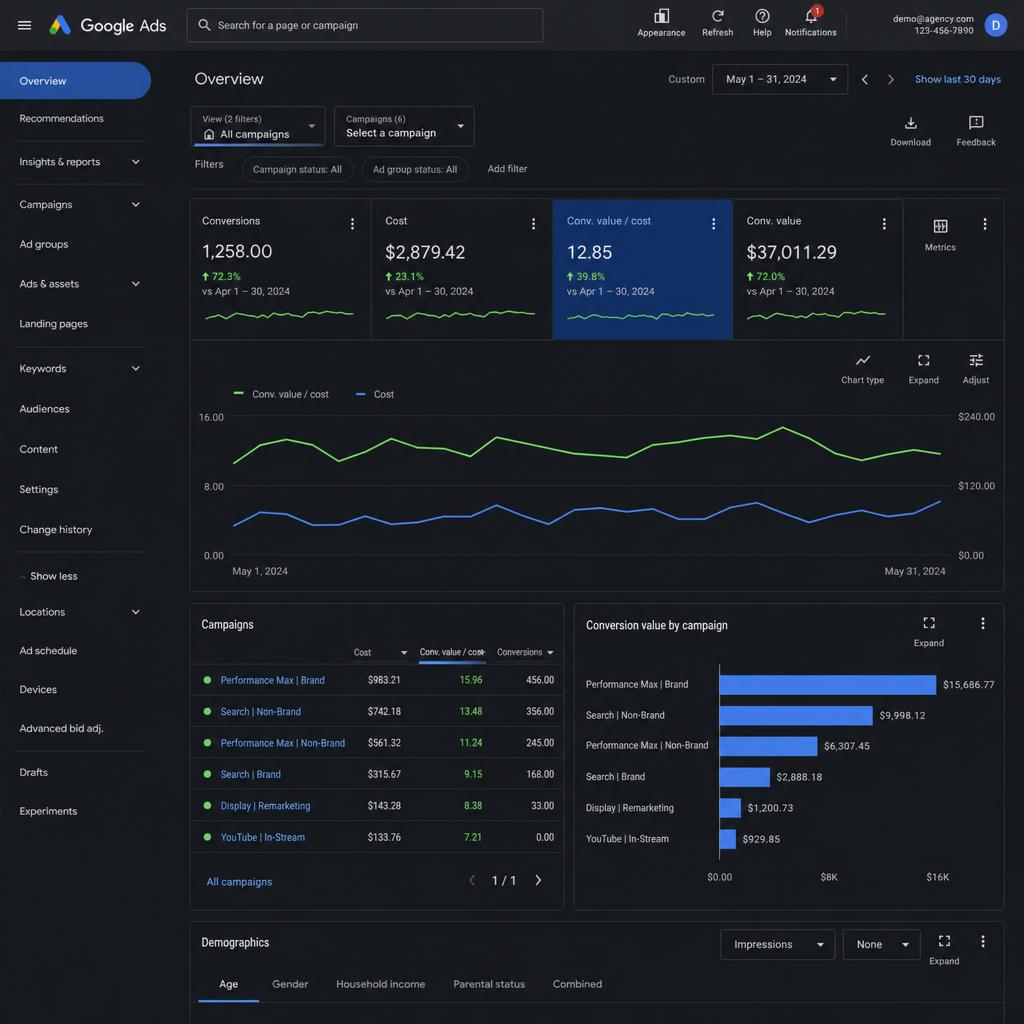Click the Performance Max | Brand value bar
This screenshot has width=1024, height=1024.
pyautogui.click(x=827, y=684)
